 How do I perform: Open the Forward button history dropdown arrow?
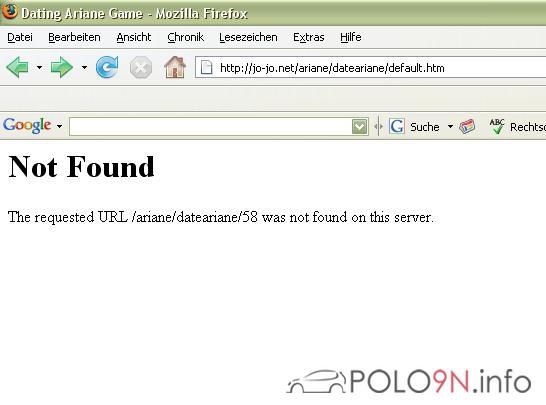84,67
